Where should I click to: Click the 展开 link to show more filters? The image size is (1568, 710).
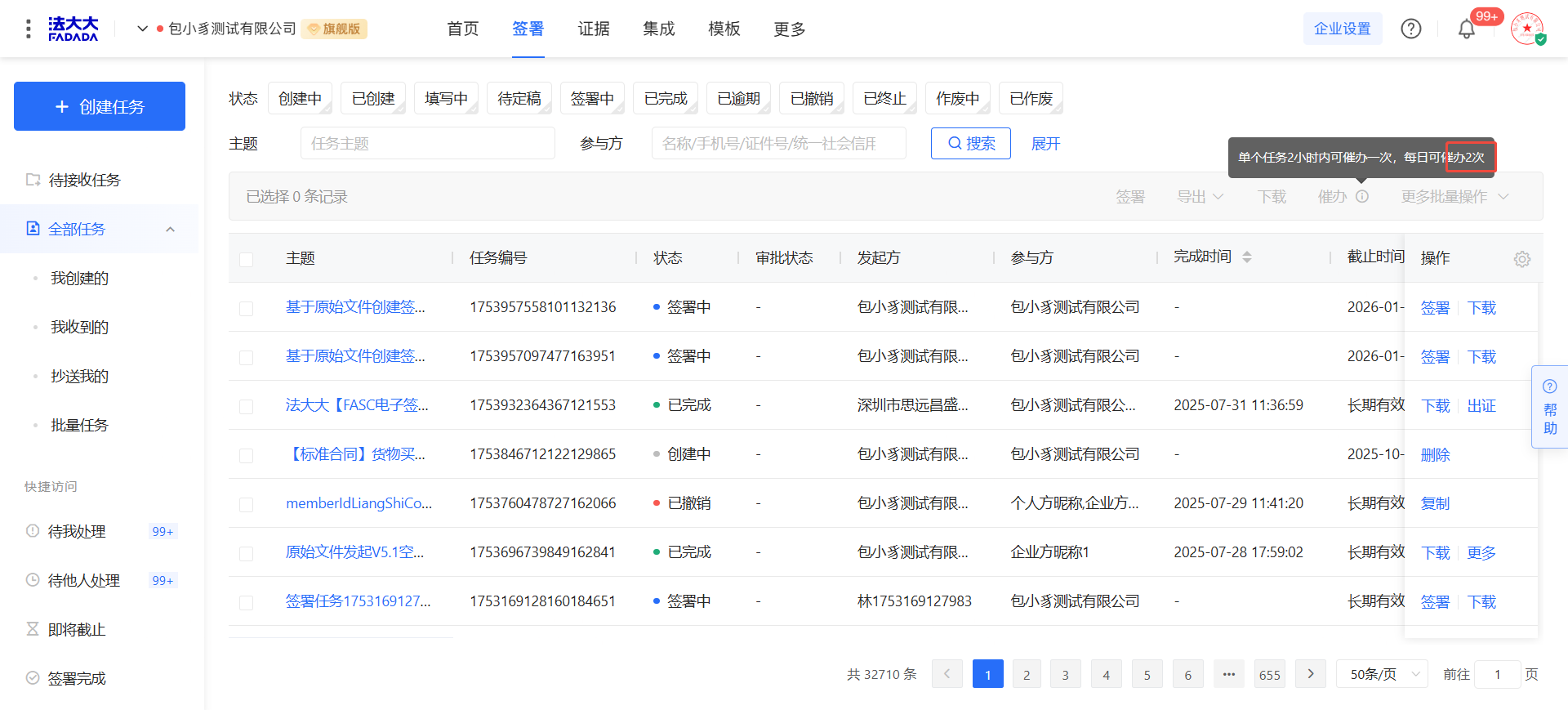pyautogui.click(x=1045, y=144)
